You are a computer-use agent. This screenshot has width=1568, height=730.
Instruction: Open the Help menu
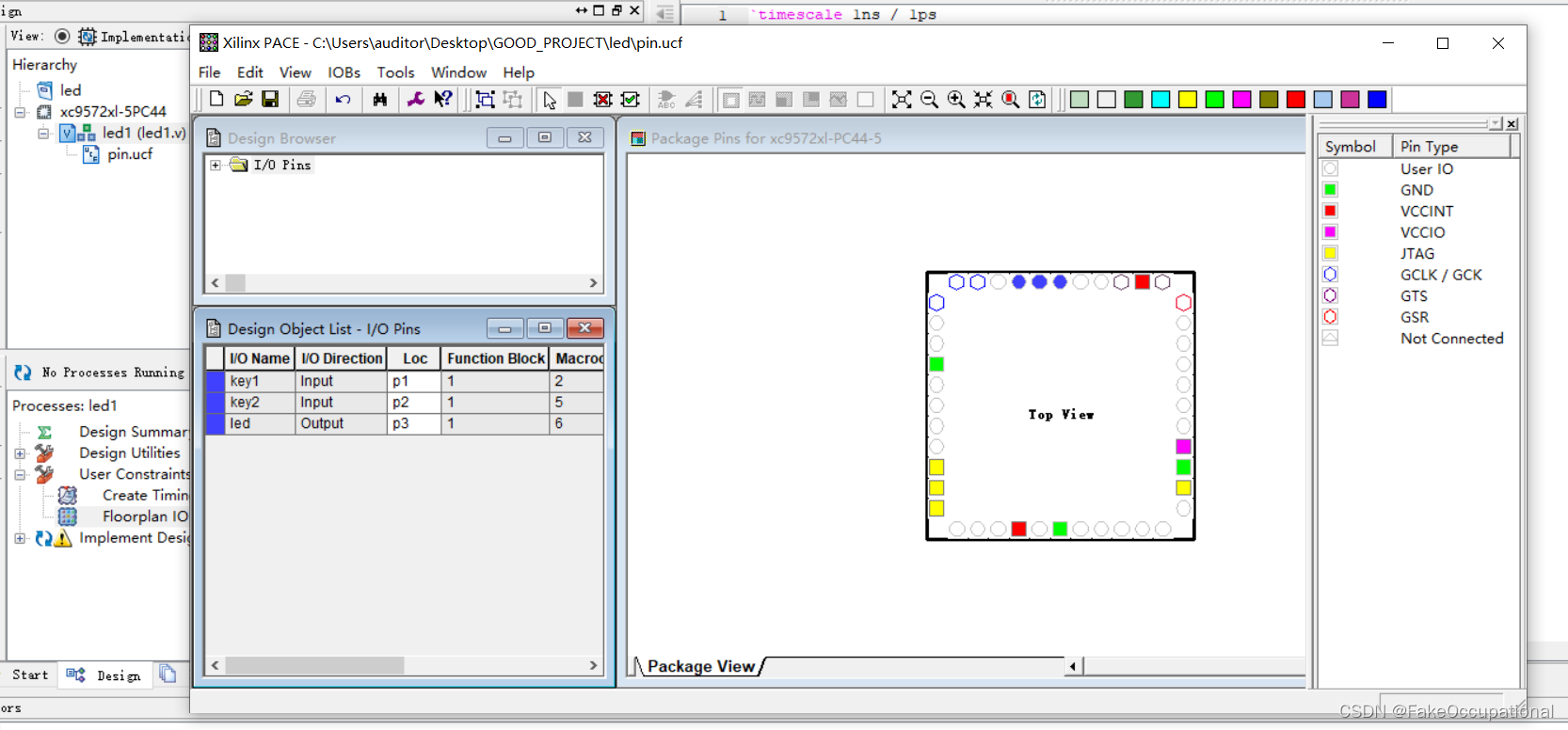[519, 72]
